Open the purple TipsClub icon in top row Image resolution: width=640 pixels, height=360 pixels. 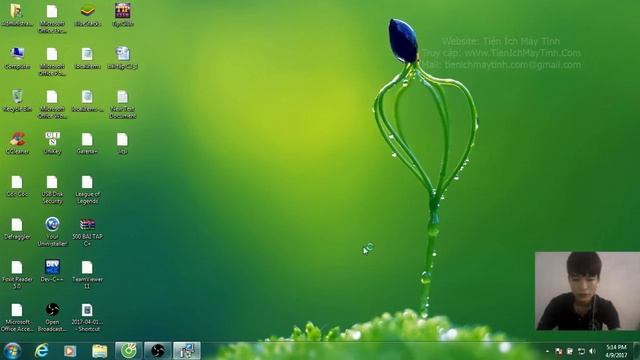tap(122, 15)
